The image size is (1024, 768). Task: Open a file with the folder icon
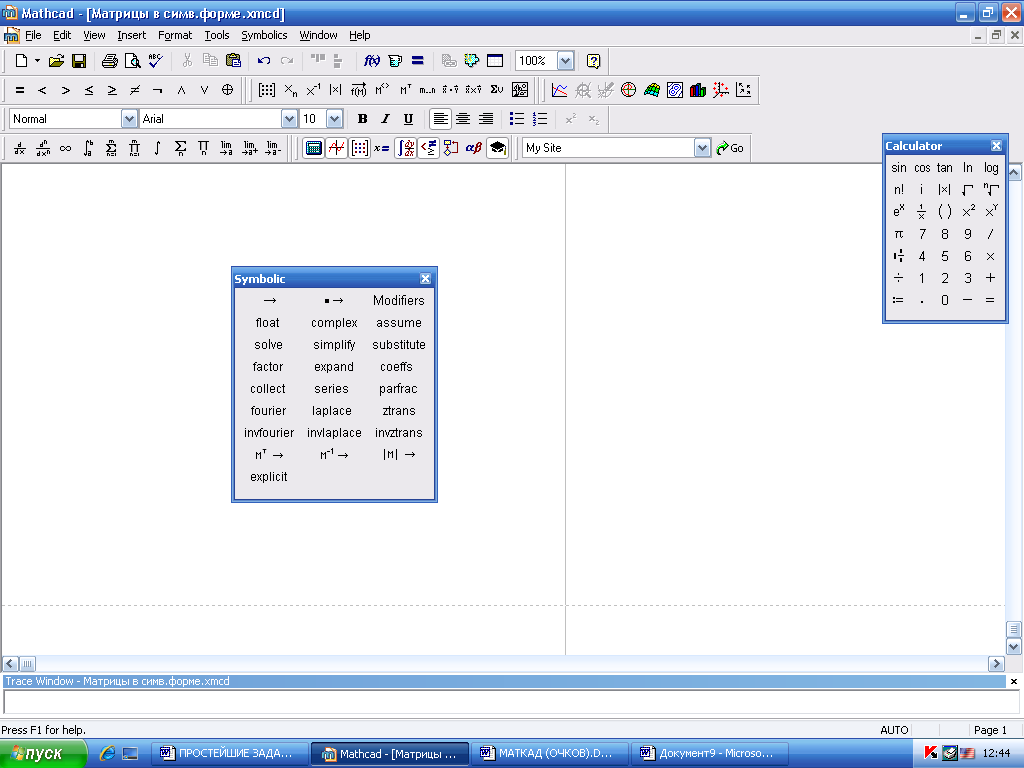pos(56,61)
